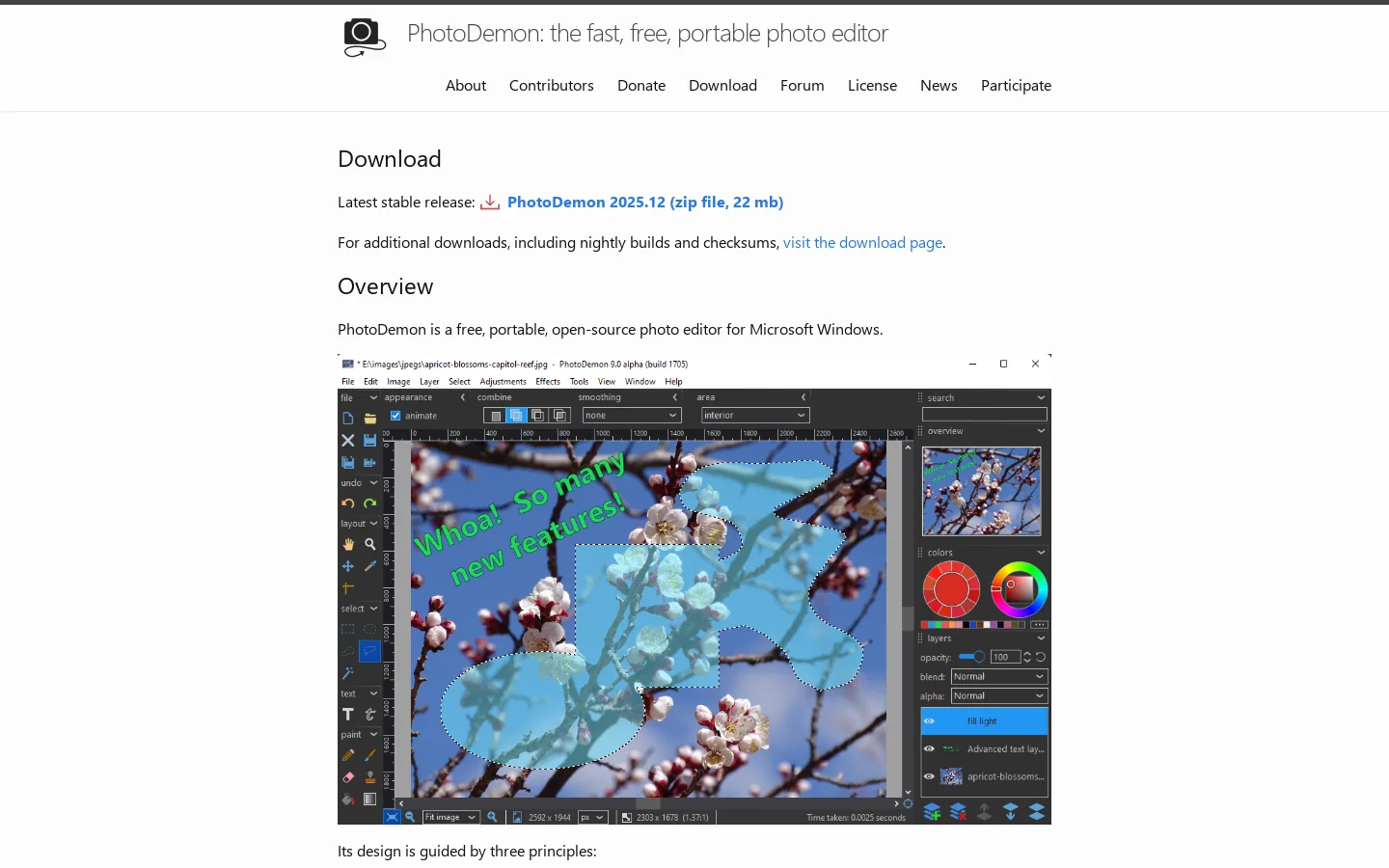1389x868 pixels.
Task: Open the Contributors nav item
Action: pos(552,86)
